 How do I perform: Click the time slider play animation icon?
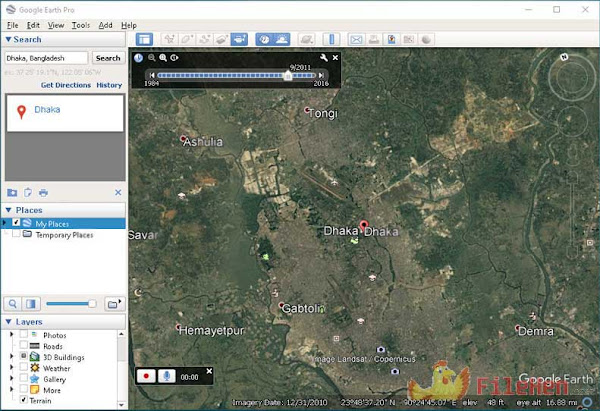tap(174, 57)
